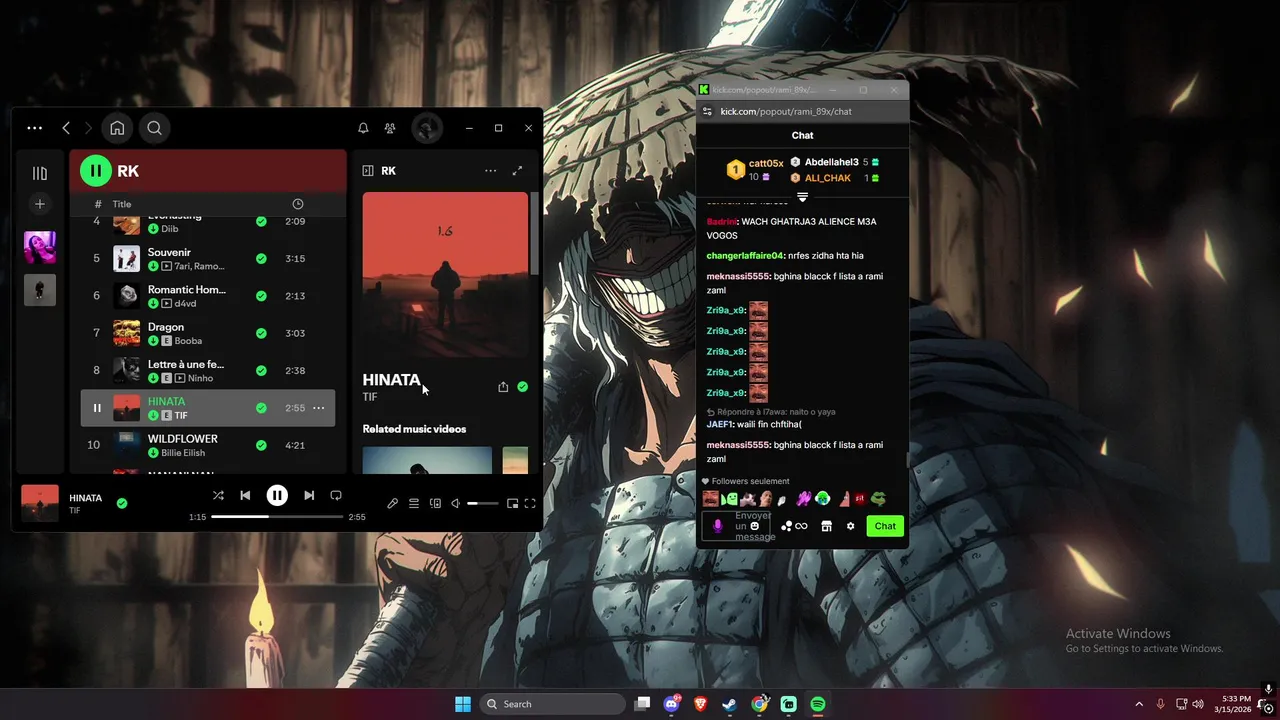Toggle saved checkmark on Romantic Homicide row
The image size is (1280, 720).
coord(261,296)
